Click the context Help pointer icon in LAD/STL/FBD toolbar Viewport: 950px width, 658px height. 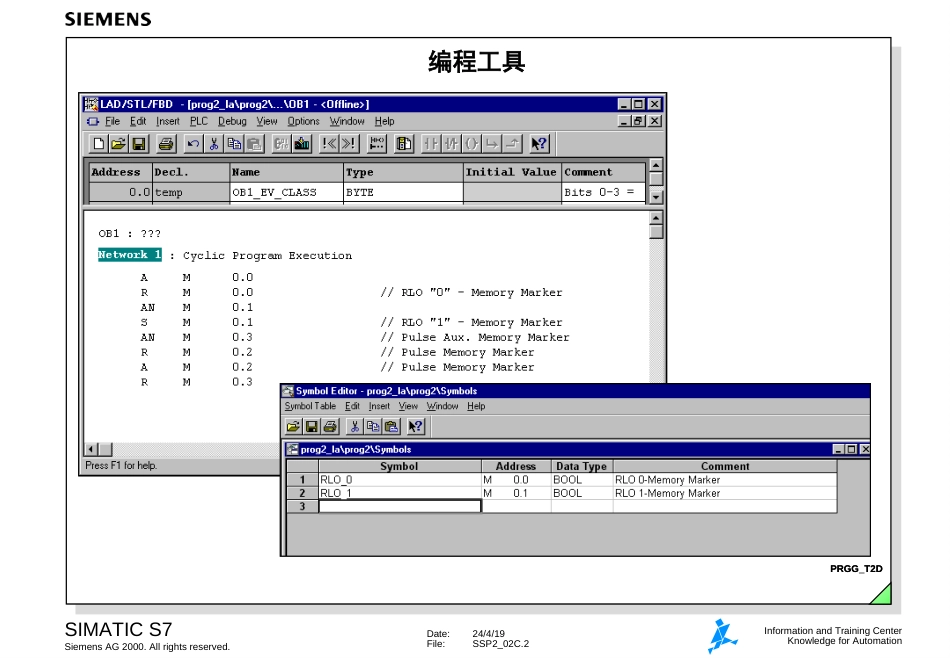(x=539, y=144)
